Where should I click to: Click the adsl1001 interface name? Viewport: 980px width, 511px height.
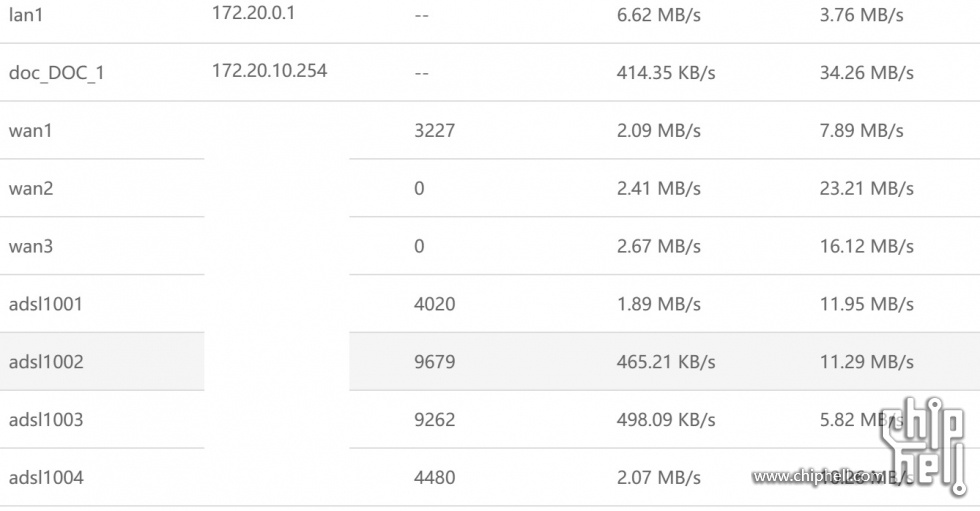(x=46, y=304)
